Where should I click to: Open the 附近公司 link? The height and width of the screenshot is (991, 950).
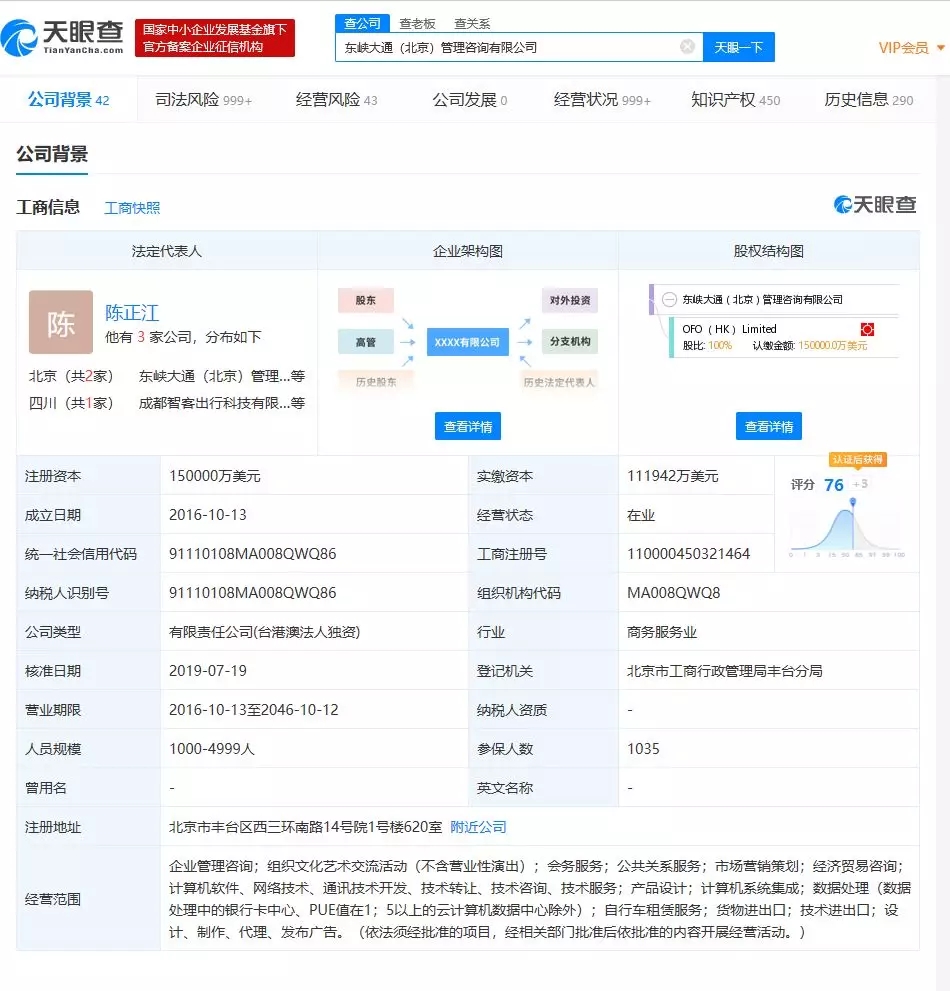point(478,827)
